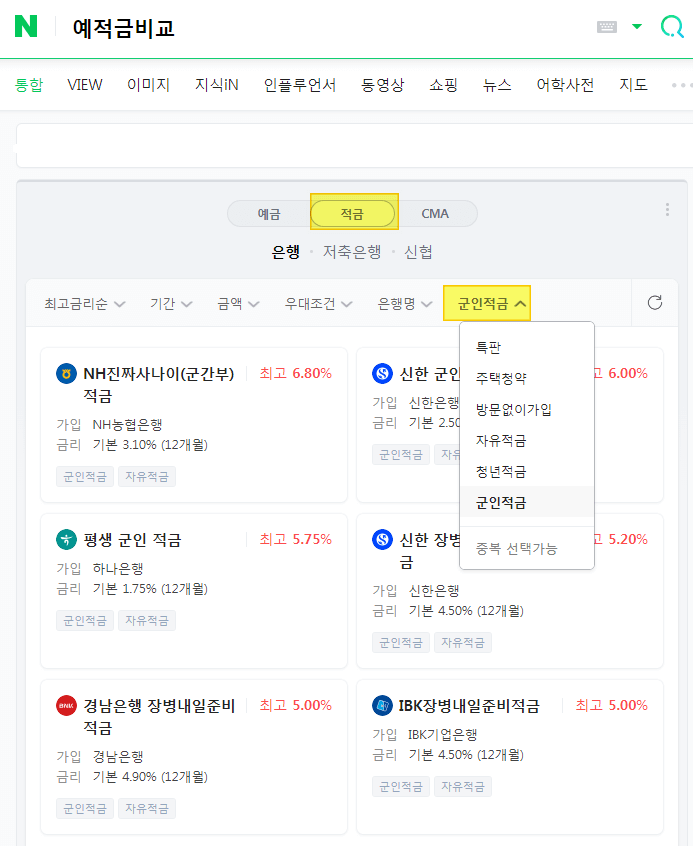Open the 동영상 tab

tap(382, 85)
